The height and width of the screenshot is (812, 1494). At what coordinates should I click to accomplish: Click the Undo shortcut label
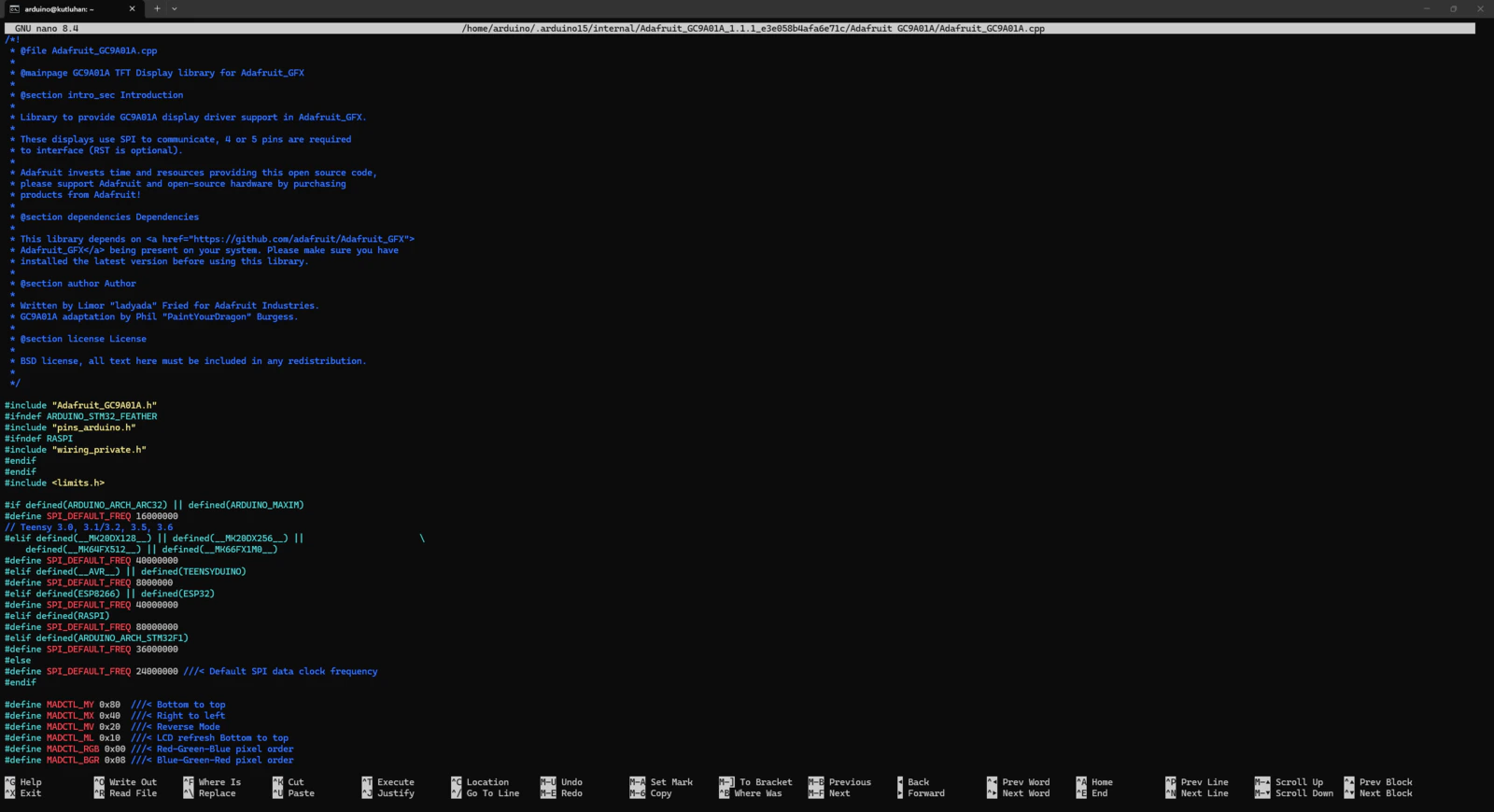571,782
